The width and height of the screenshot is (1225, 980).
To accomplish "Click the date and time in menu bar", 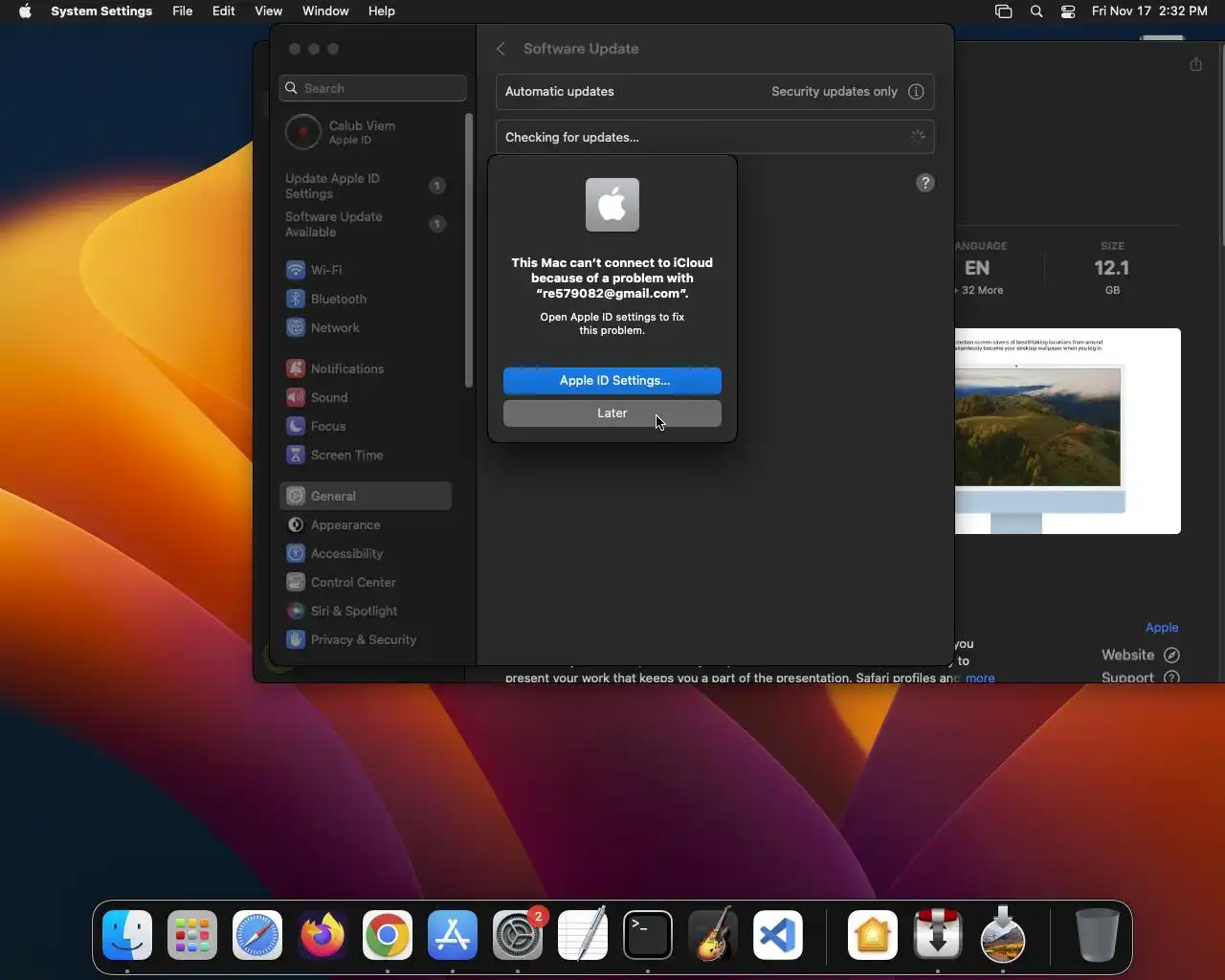I will tap(1149, 11).
